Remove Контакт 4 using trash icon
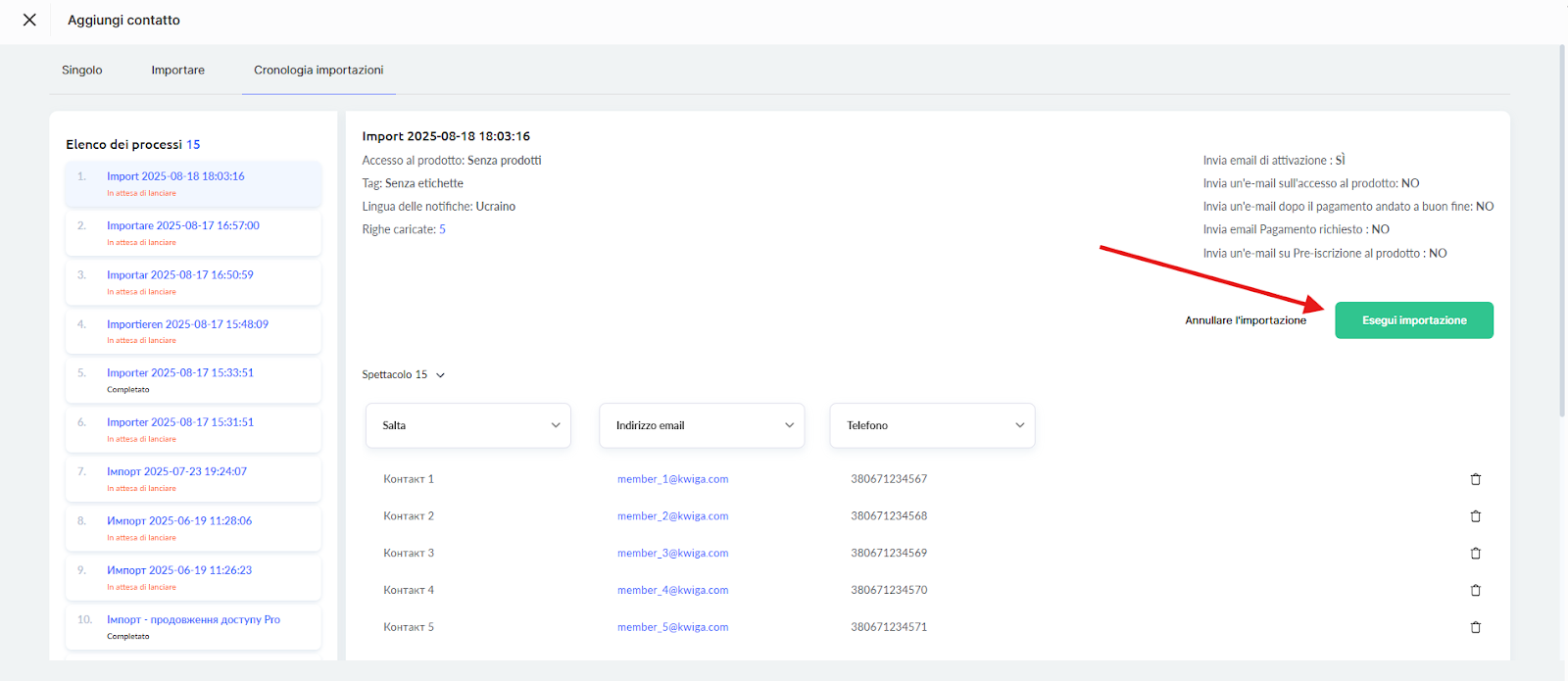Image resolution: width=1568 pixels, height=681 pixels. click(1475, 591)
